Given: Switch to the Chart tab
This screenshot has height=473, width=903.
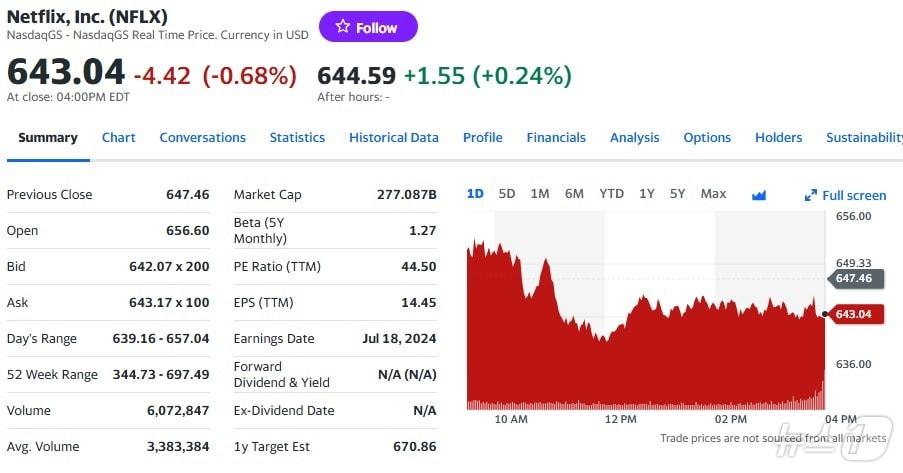Looking at the screenshot, I should click(x=118, y=138).
